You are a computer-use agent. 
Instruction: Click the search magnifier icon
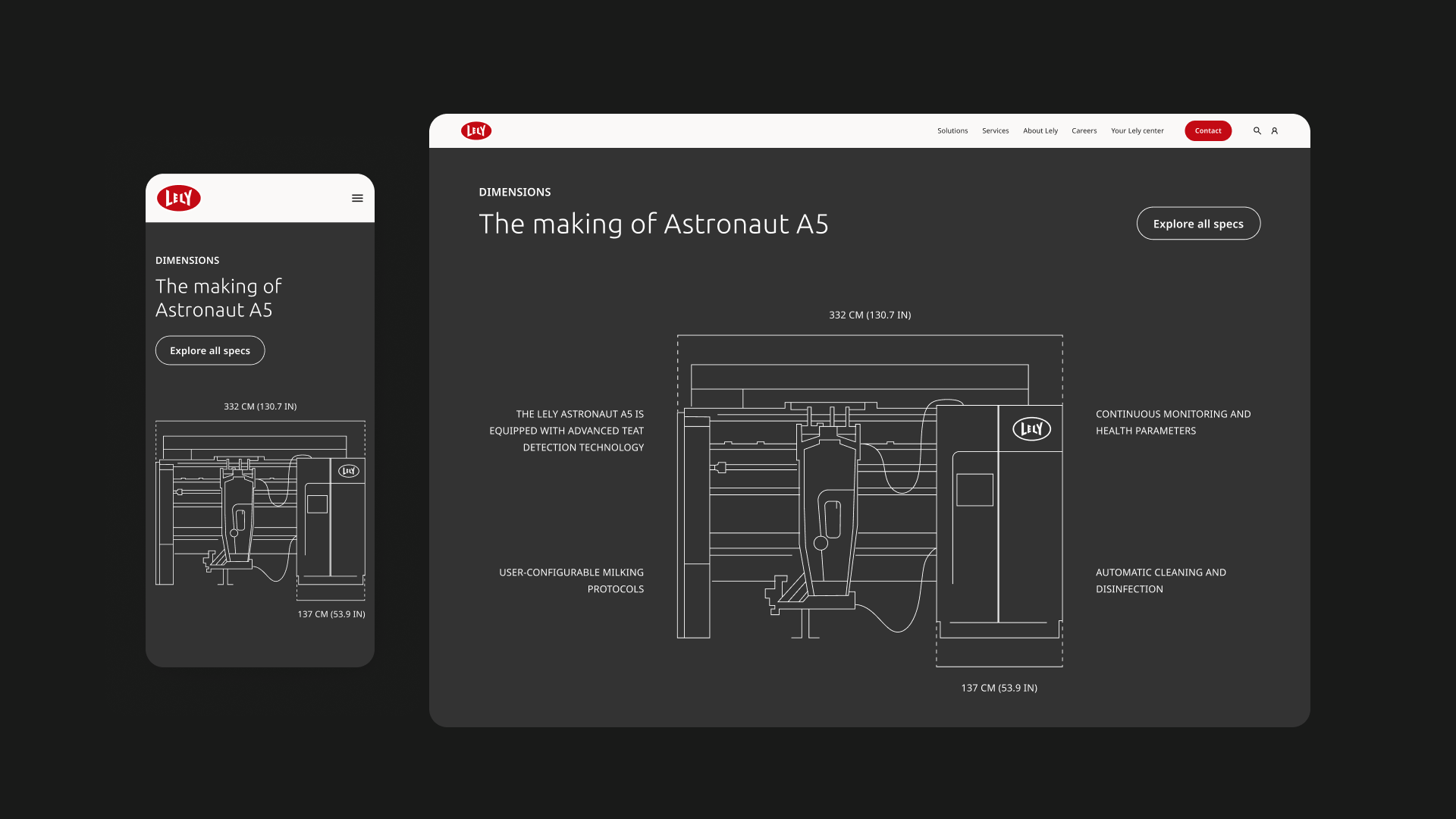click(1257, 131)
